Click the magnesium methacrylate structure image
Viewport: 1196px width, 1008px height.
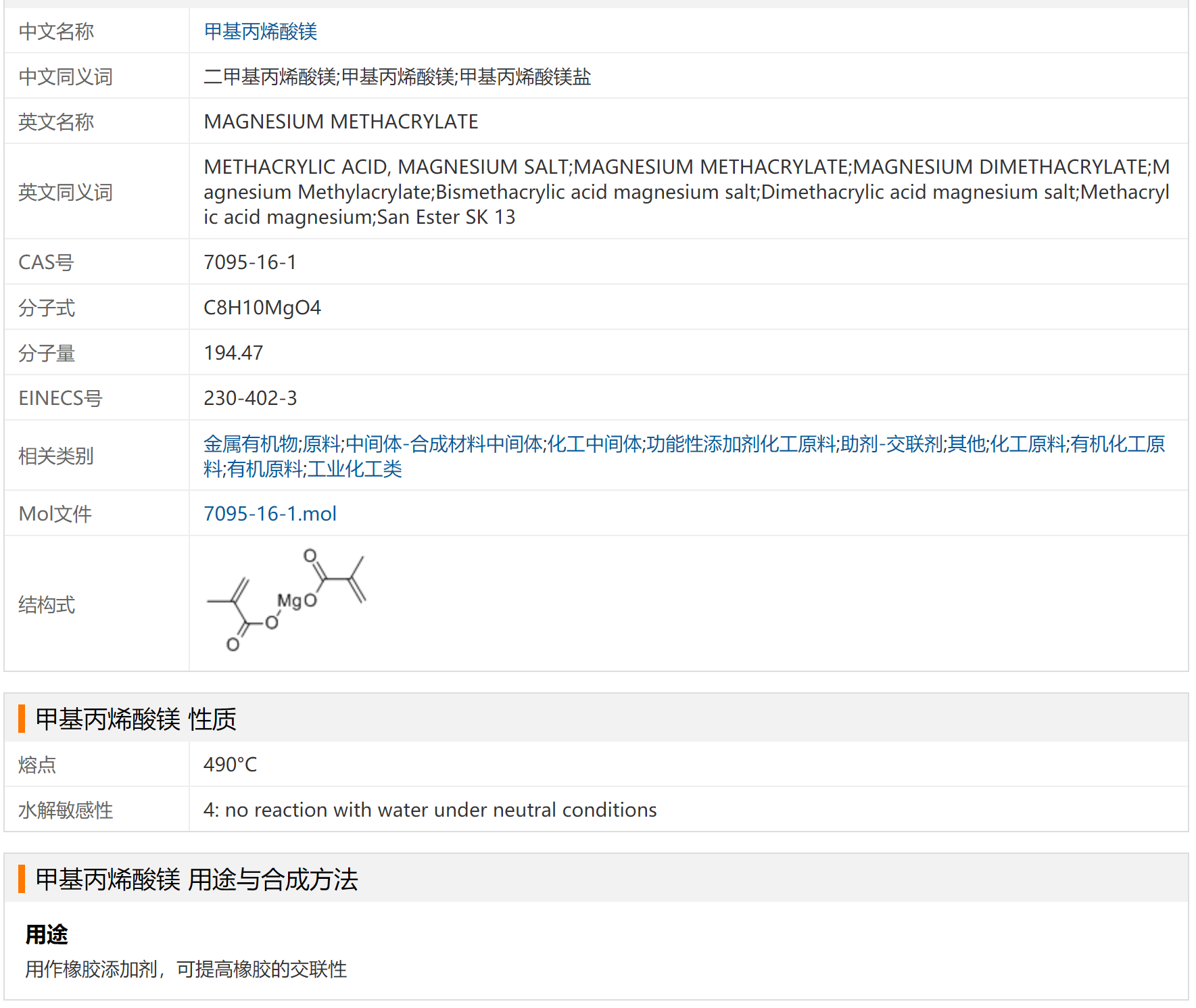(x=287, y=601)
